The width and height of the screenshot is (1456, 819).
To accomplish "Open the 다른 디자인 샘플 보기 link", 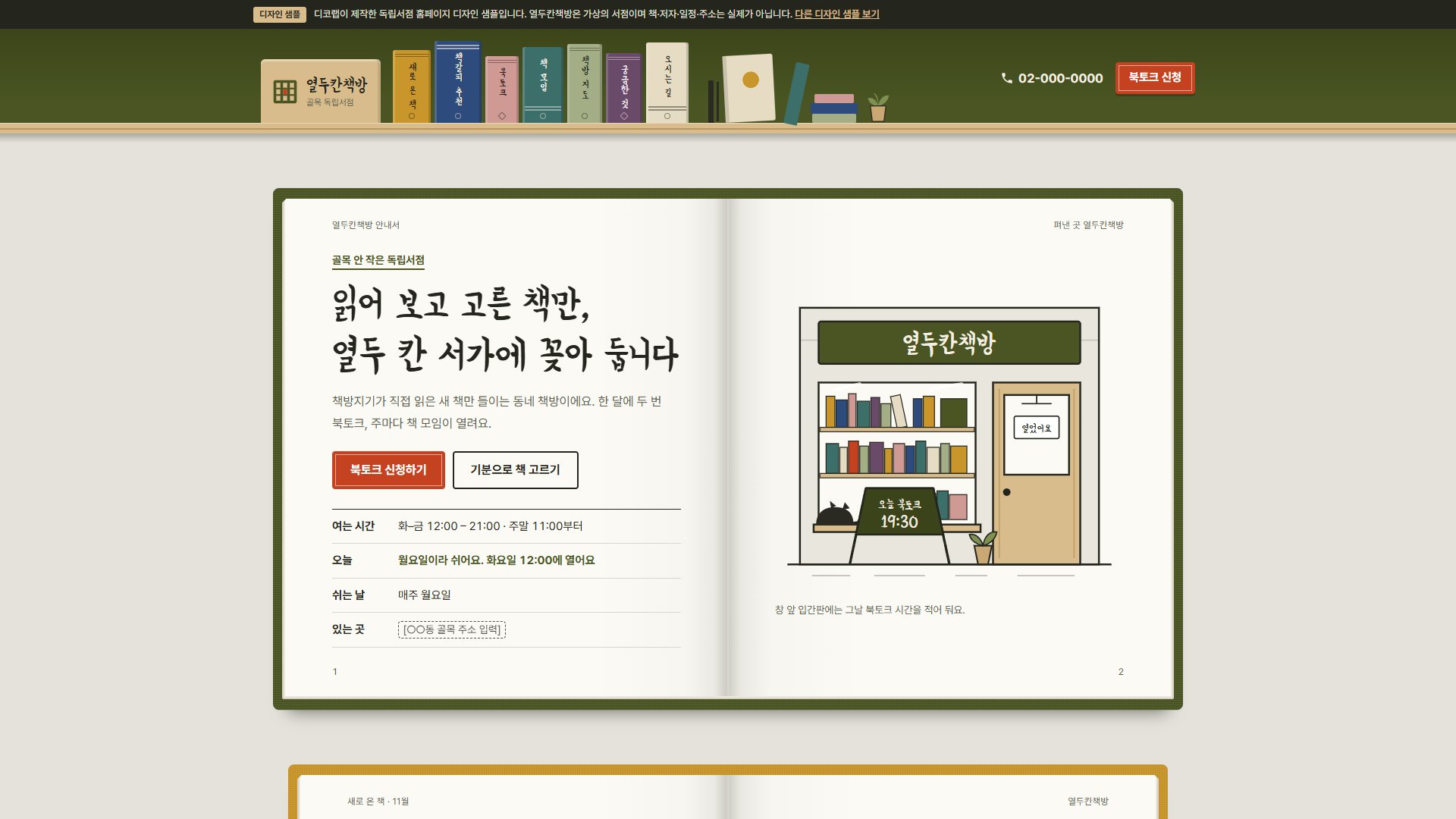I will (x=837, y=14).
